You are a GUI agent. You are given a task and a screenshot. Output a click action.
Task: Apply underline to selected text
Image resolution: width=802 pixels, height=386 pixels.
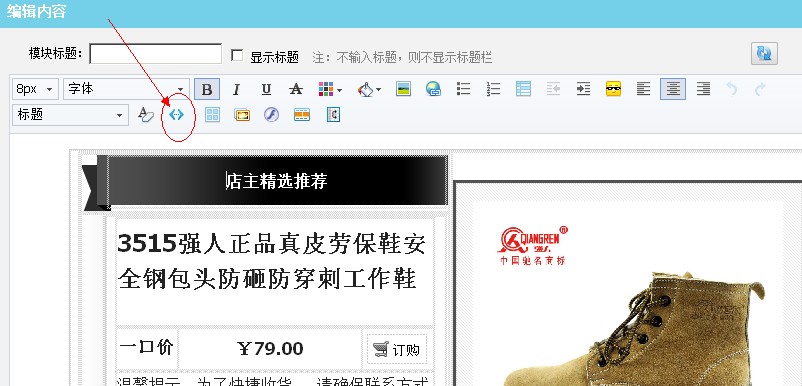point(266,89)
